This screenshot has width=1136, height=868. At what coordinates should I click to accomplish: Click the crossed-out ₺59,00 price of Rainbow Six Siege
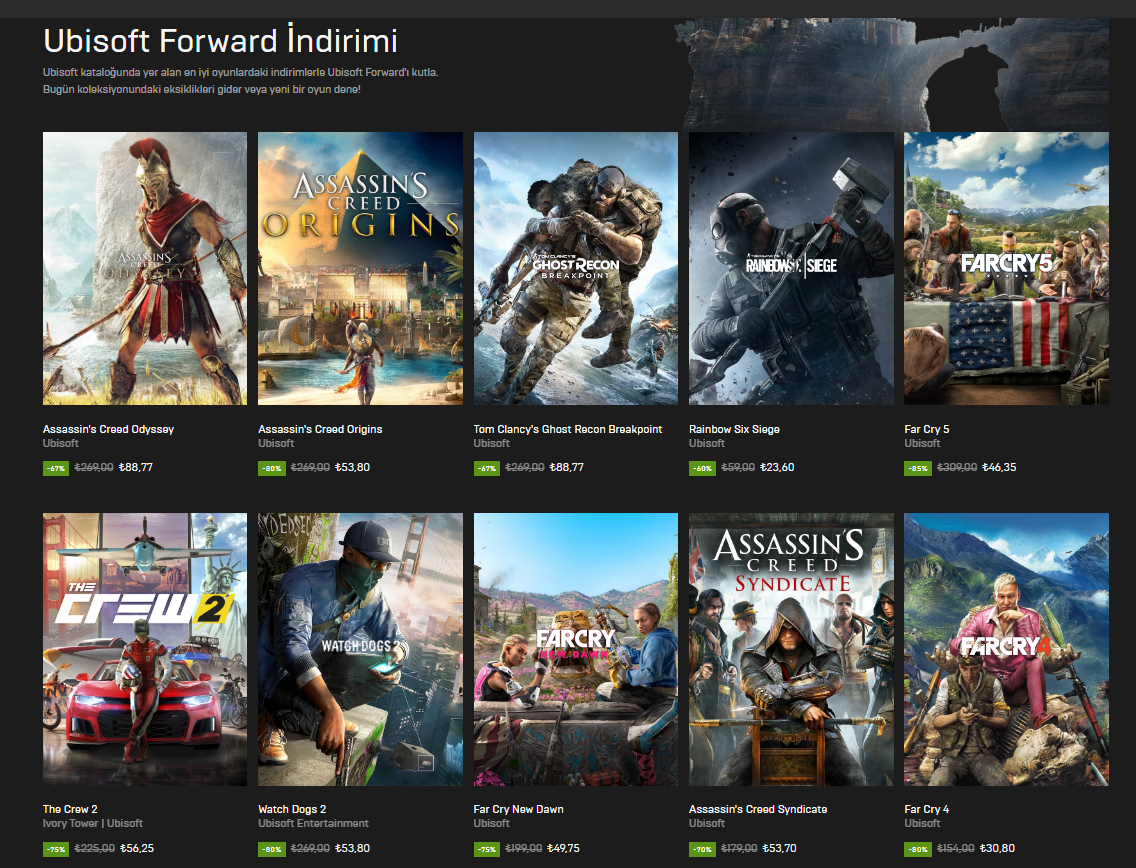point(738,467)
